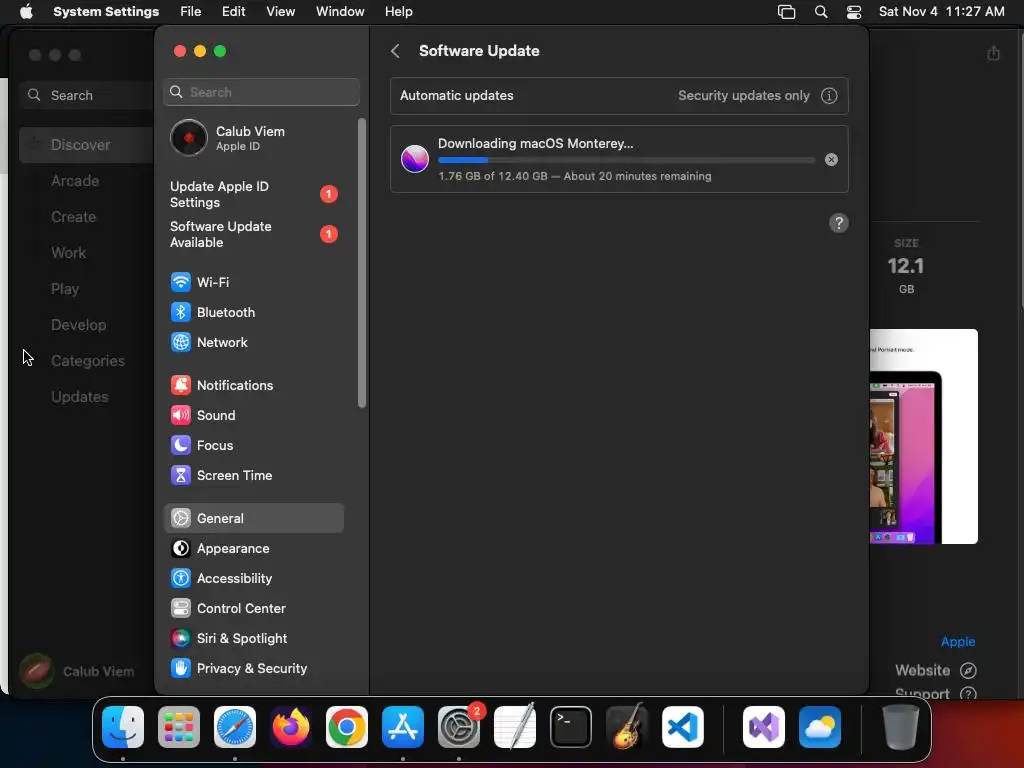The height and width of the screenshot is (768, 1024).
Task: Open TextEdit from the Dock
Action: point(515,727)
